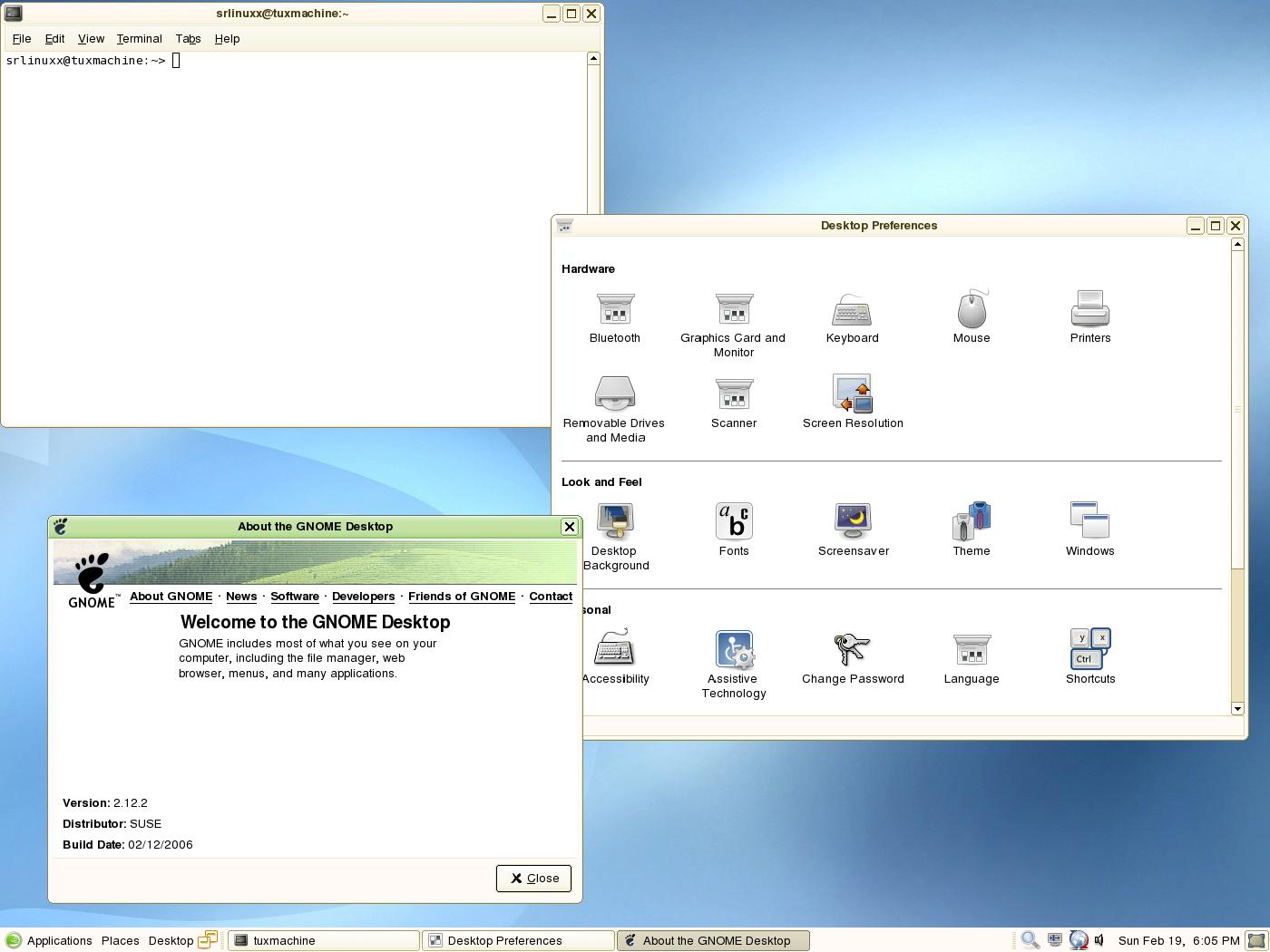The width and height of the screenshot is (1270, 952).
Task: Follow the News link
Action: click(241, 597)
